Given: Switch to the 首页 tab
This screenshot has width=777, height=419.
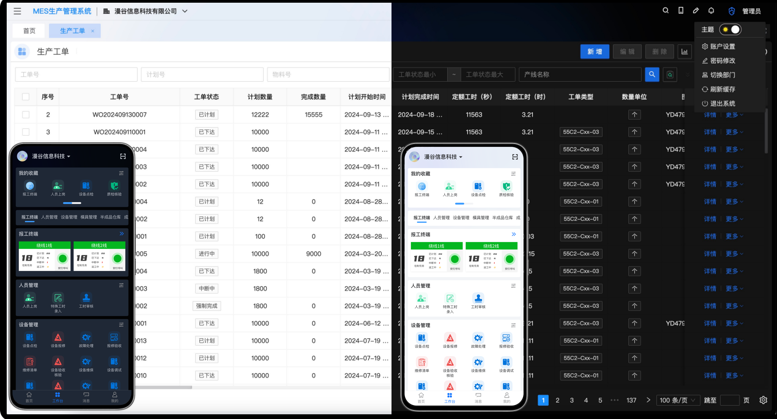Looking at the screenshot, I should pos(29,31).
